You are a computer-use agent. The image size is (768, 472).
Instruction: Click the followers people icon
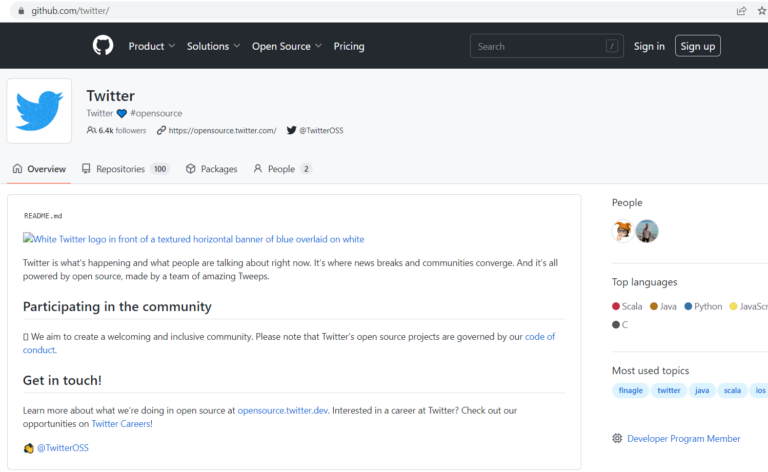[x=91, y=130]
